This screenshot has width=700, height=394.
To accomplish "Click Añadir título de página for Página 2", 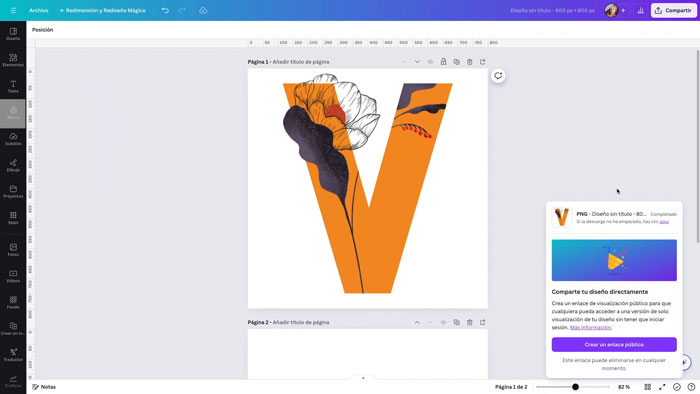I will tap(301, 322).
